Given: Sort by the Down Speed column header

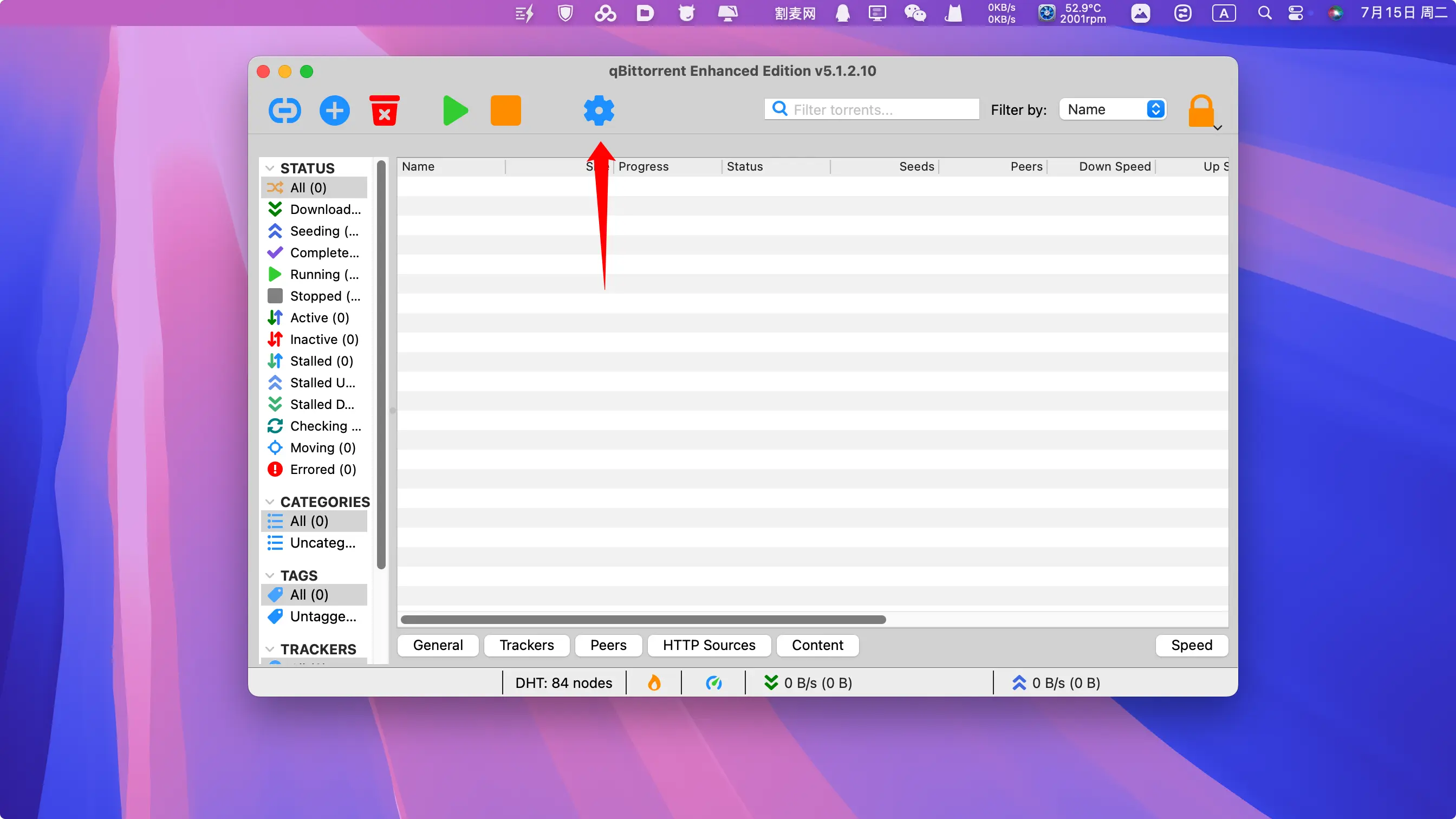Looking at the screenshot, I should 1102,167.
